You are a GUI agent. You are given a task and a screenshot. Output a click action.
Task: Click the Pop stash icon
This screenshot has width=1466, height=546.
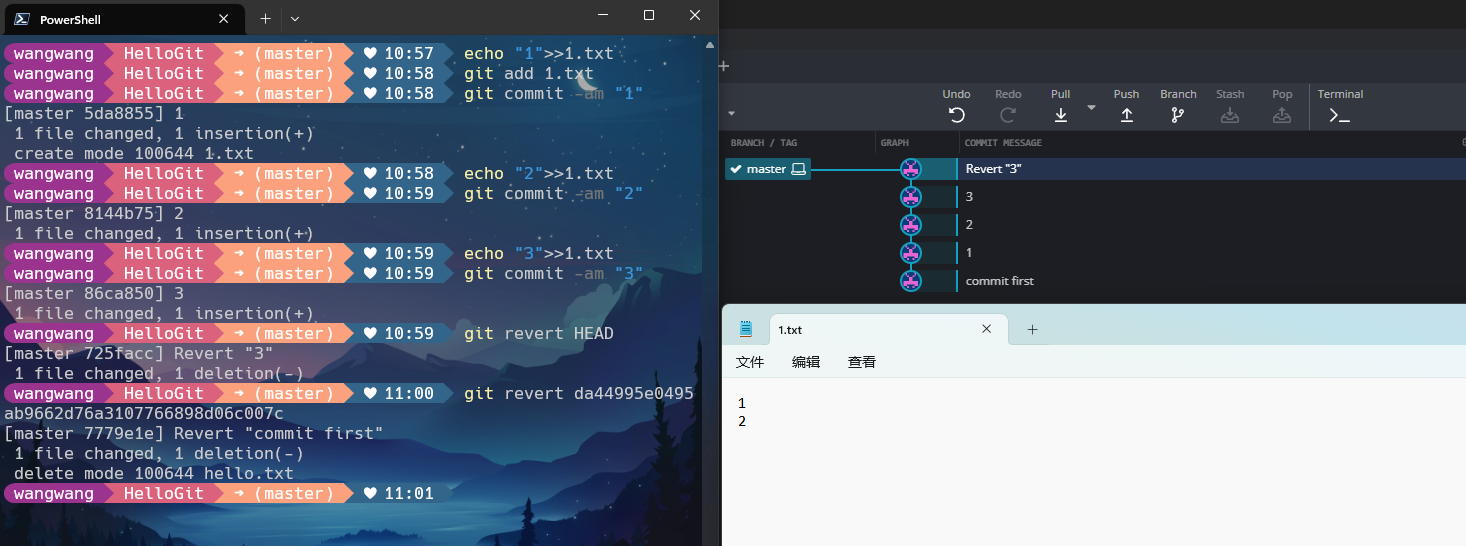pos(1282,115)
